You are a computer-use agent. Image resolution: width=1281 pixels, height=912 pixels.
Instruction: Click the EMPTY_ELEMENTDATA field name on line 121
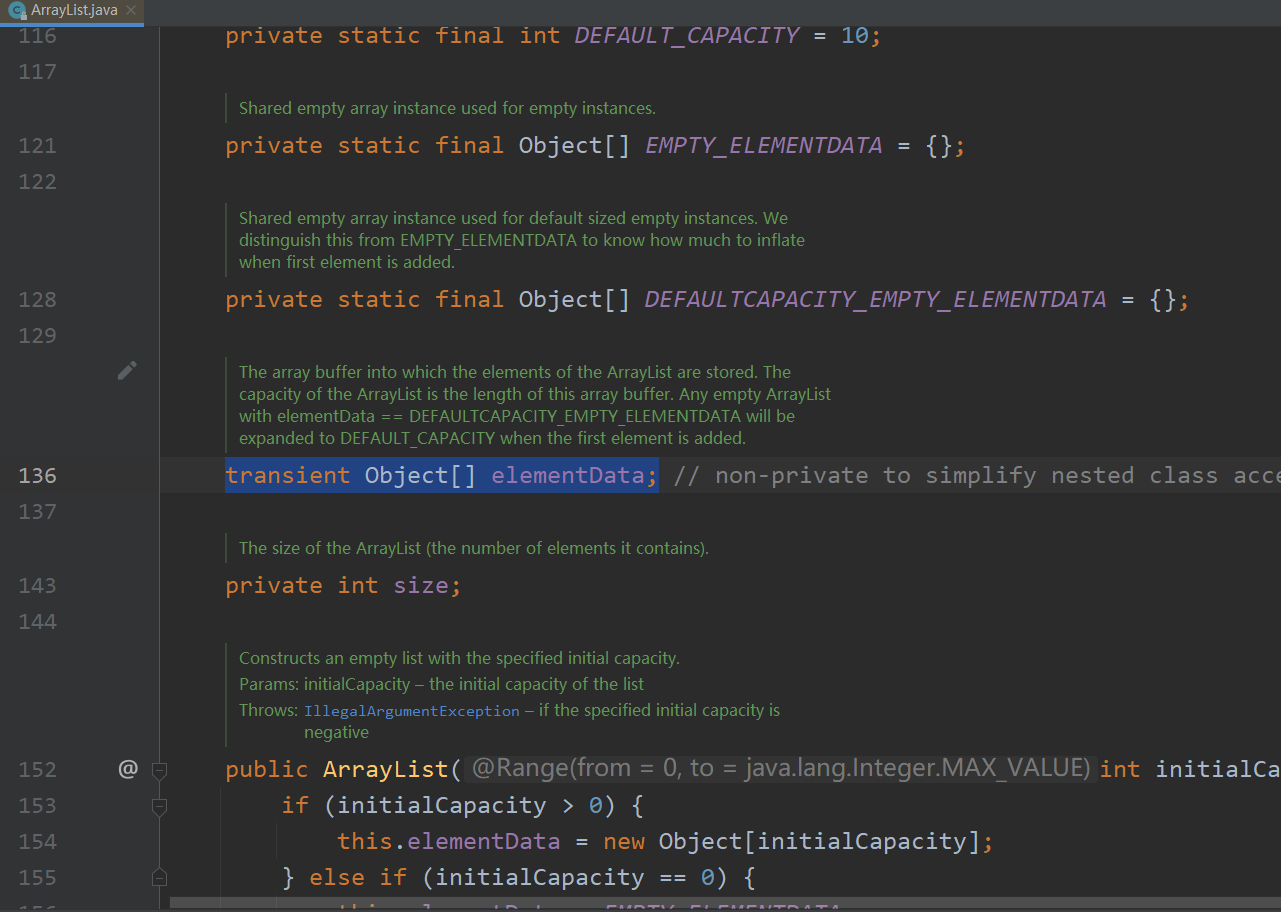pyautogui.click(x=764, y=146)
